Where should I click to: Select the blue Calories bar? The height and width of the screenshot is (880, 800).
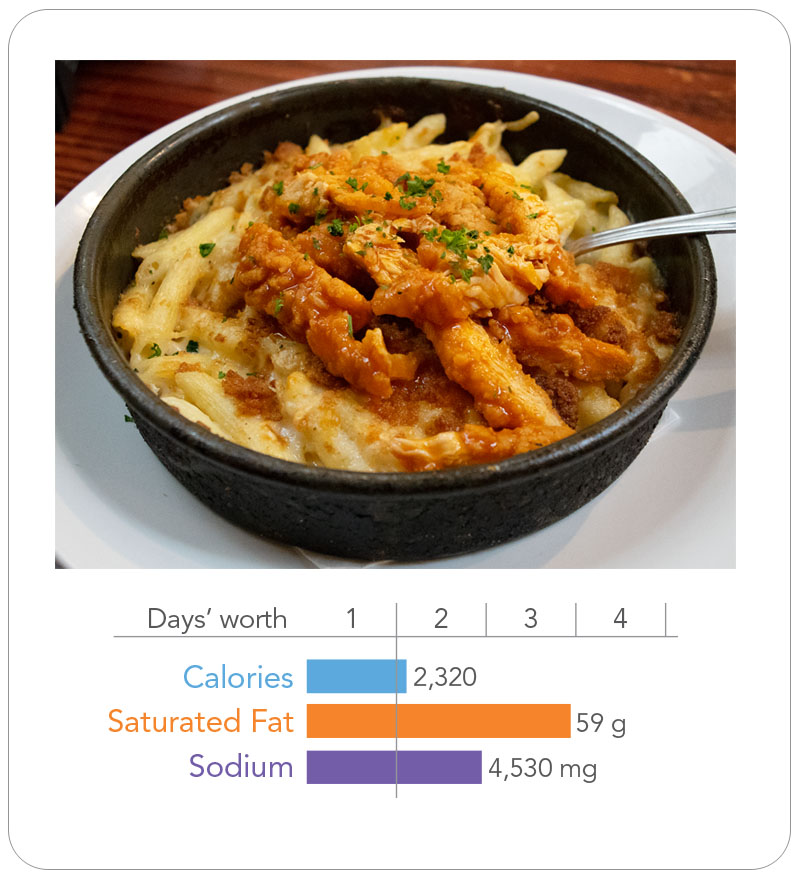click(x=356, y=677)
